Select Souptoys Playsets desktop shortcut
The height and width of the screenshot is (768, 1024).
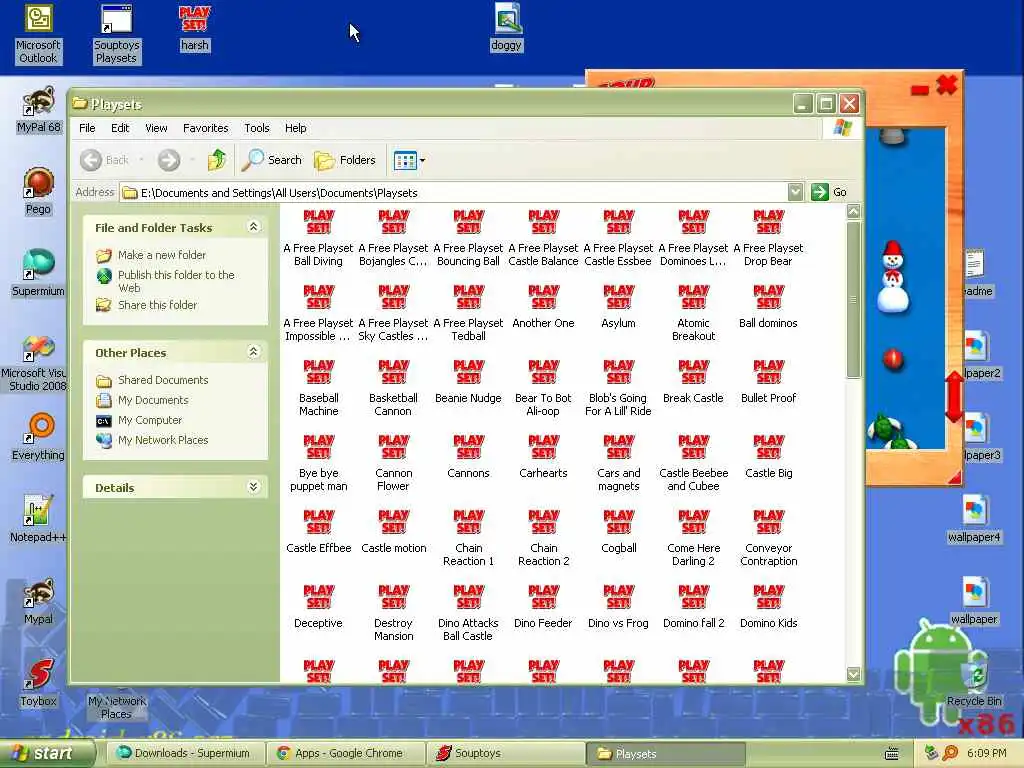tap(116, 34)
